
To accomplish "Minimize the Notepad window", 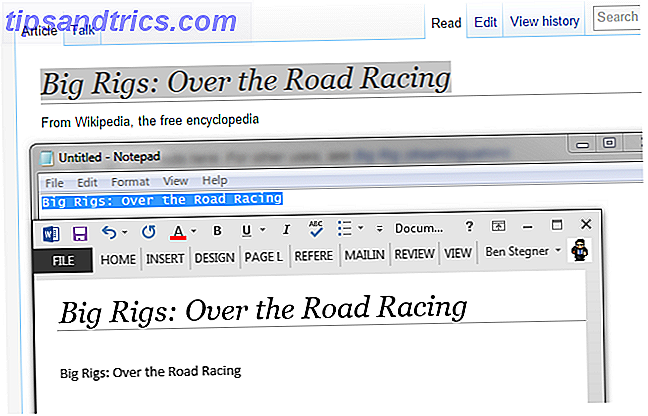I will pos(582,145).
